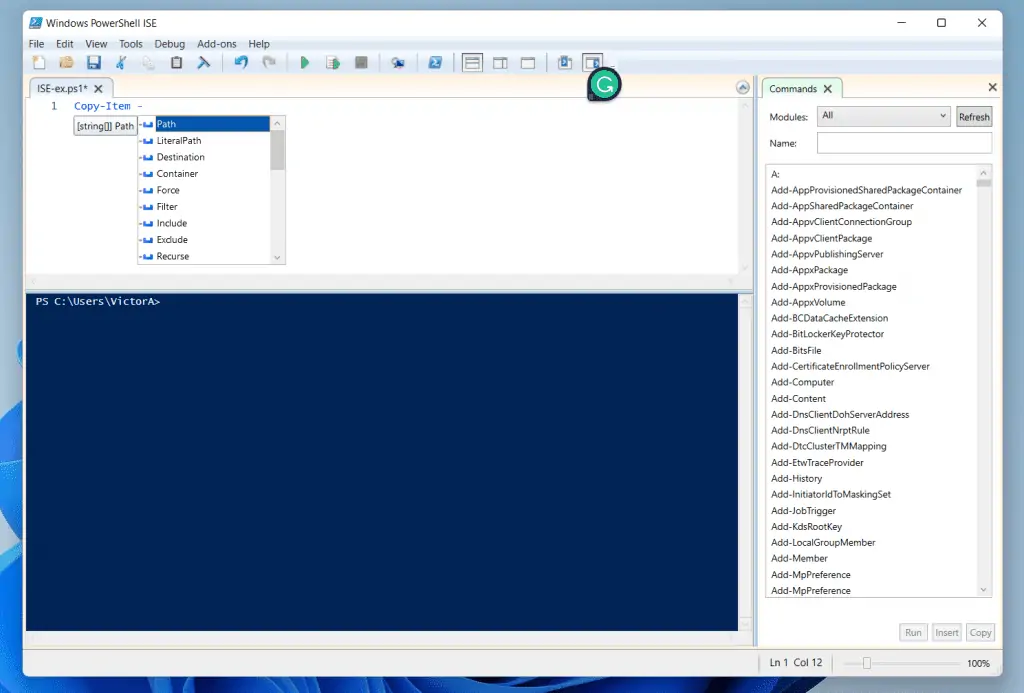This screenshot has height=693, width=1024.
Task: Click the Run button in Commands pane
Action: click(913, 632)
